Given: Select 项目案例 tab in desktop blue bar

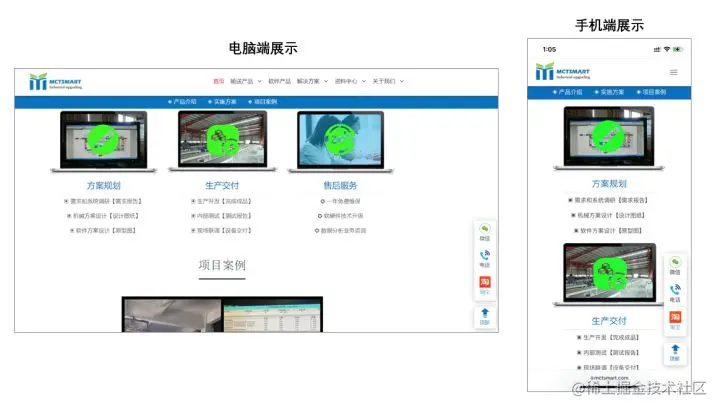Looking at the screenshot, I should point(263,102).
